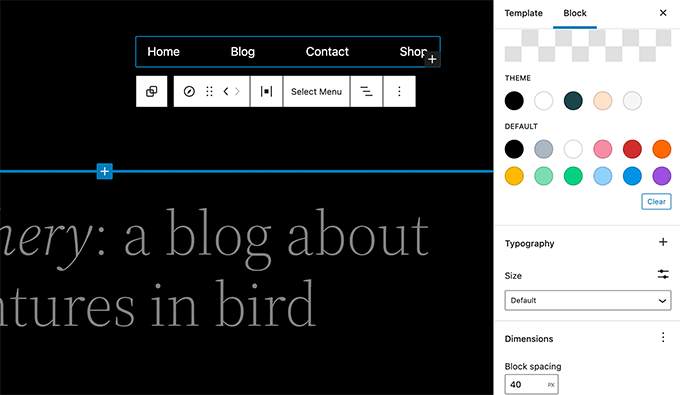This screenshot has width=680, height=395.
Task: Switch to the Template tab
Action: (523, 13)
